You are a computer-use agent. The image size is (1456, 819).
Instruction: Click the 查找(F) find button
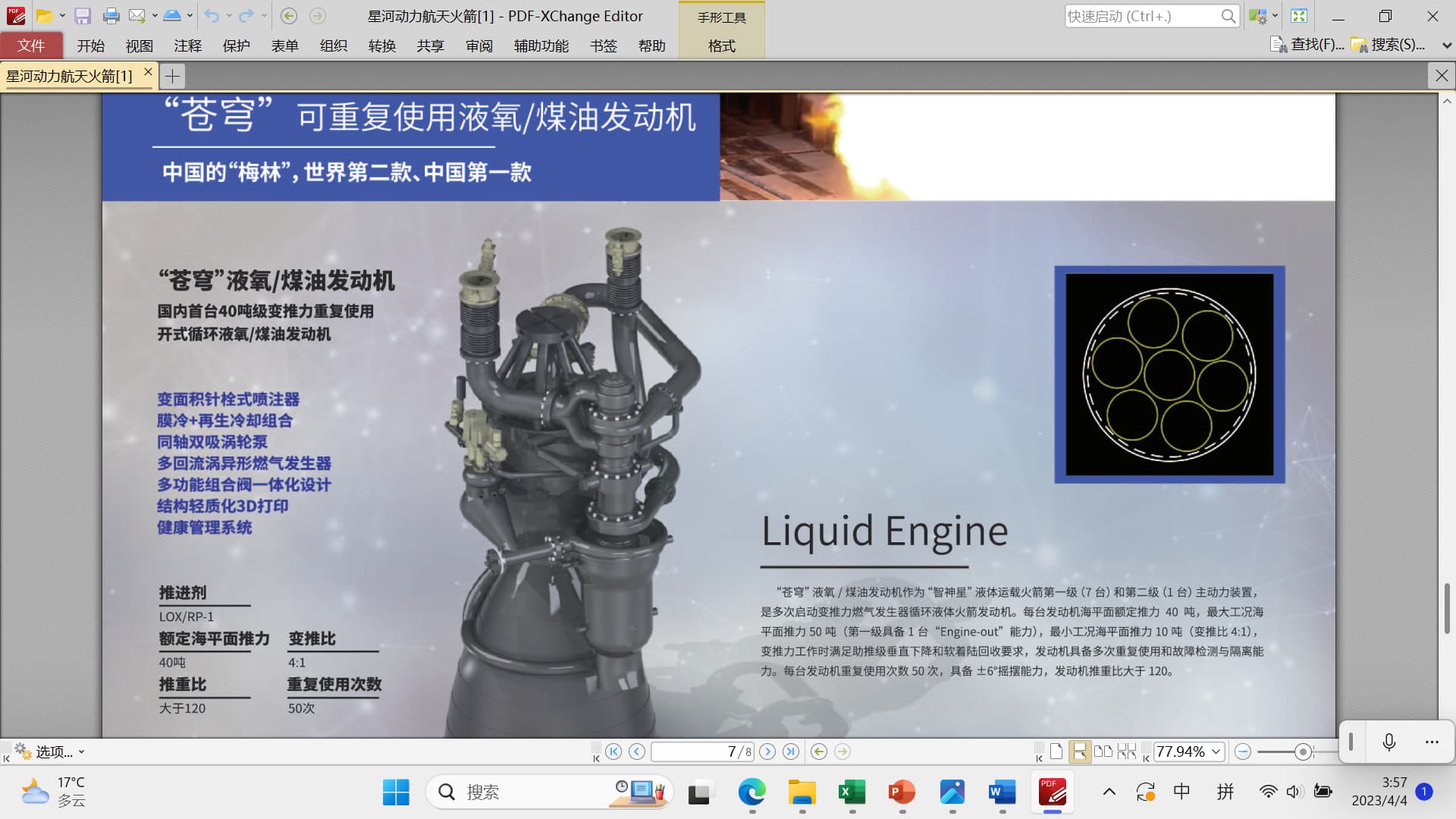tap(1307, 45)
